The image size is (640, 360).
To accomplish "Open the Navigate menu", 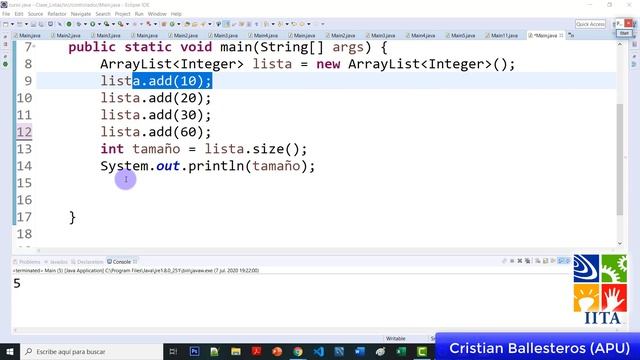I will tap(81, 14).
